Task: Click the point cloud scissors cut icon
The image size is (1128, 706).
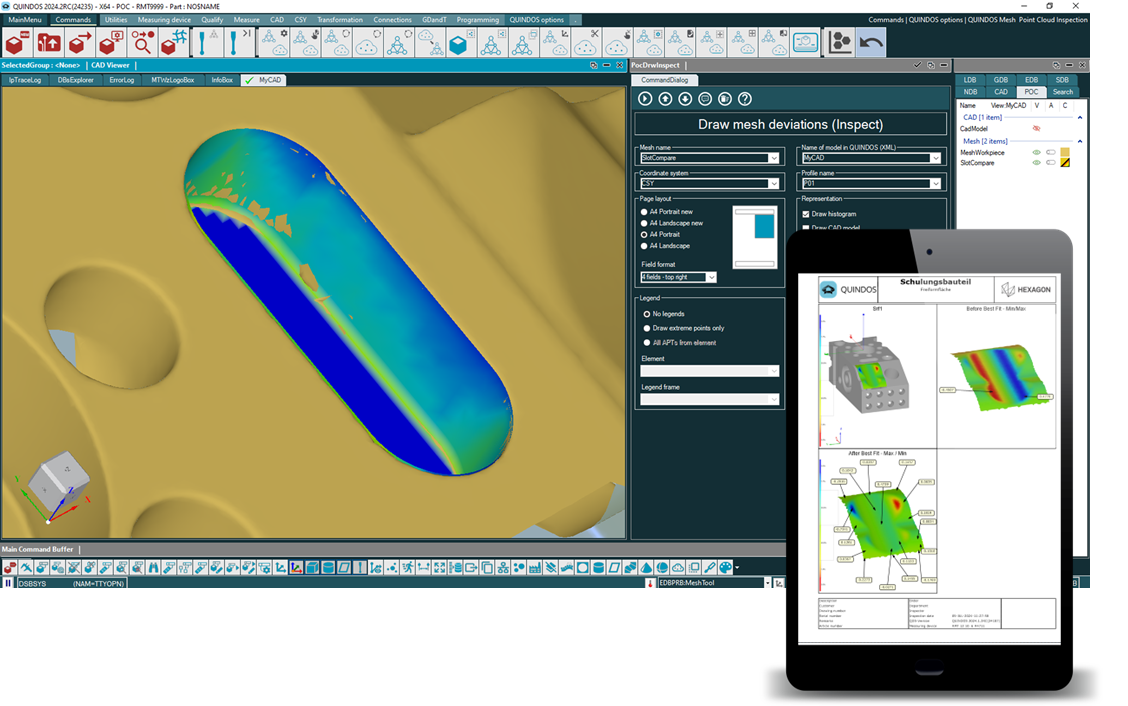Action: click(586, 43)
